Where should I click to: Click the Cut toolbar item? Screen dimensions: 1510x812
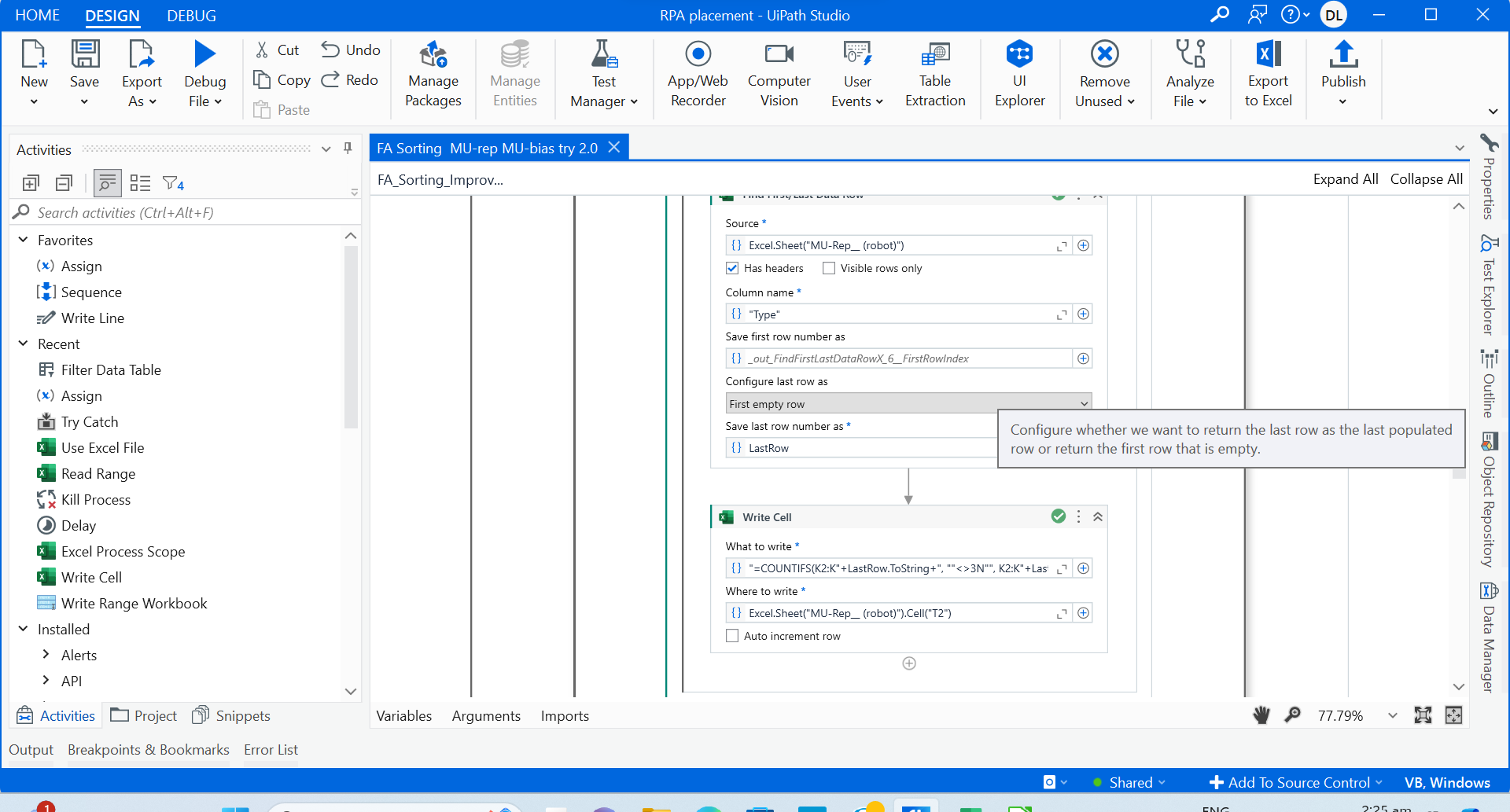coord(278,50)
